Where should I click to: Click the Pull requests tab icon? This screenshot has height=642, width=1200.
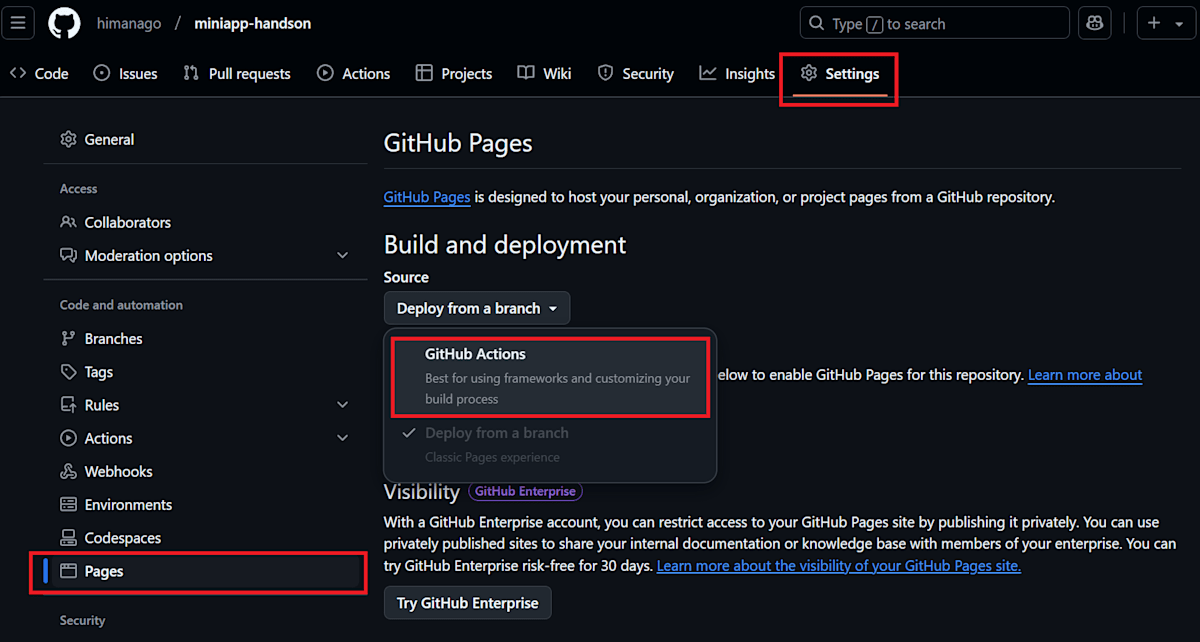191,73
